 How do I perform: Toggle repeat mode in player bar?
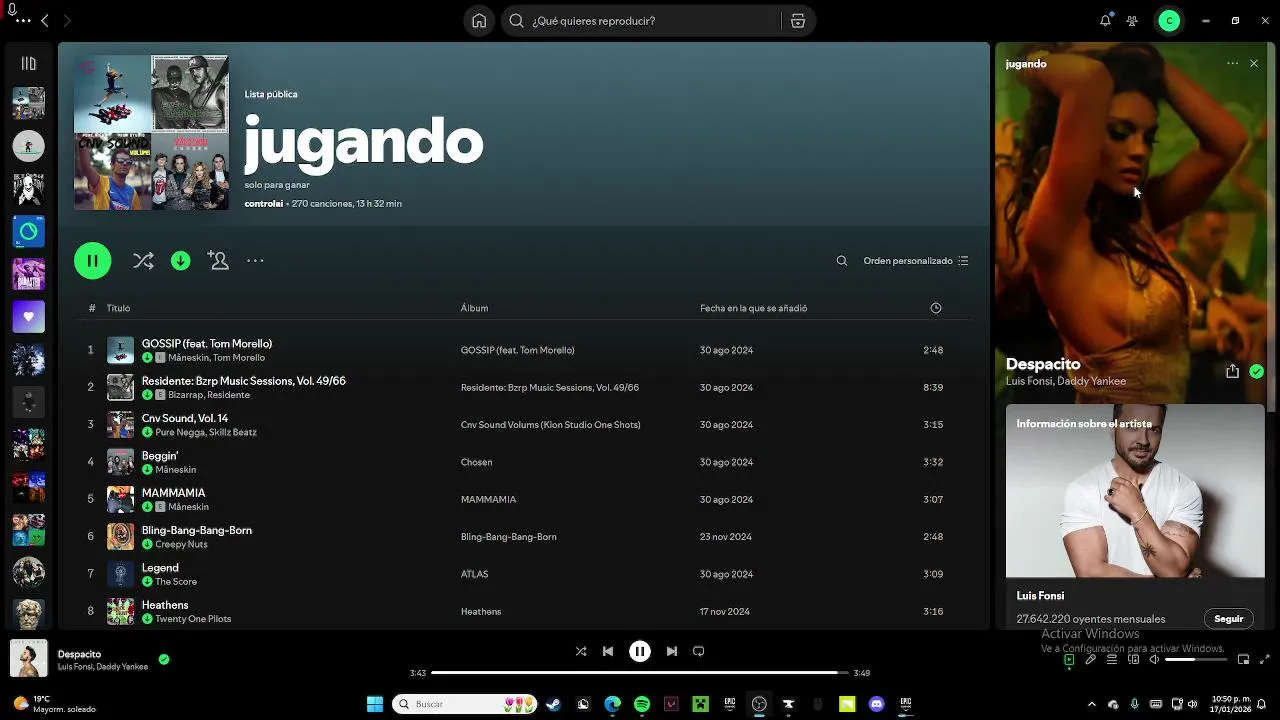[699, 651]
